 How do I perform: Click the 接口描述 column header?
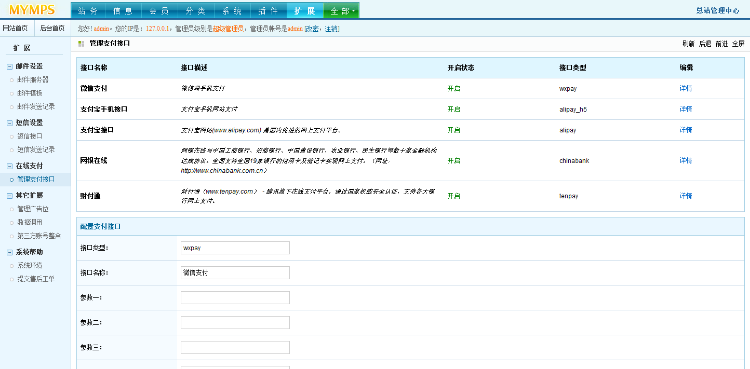click(x=194, y=68)
